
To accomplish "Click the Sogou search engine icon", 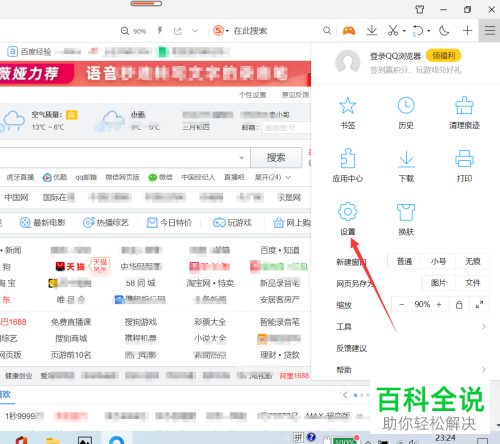I will tap(218, 31).
